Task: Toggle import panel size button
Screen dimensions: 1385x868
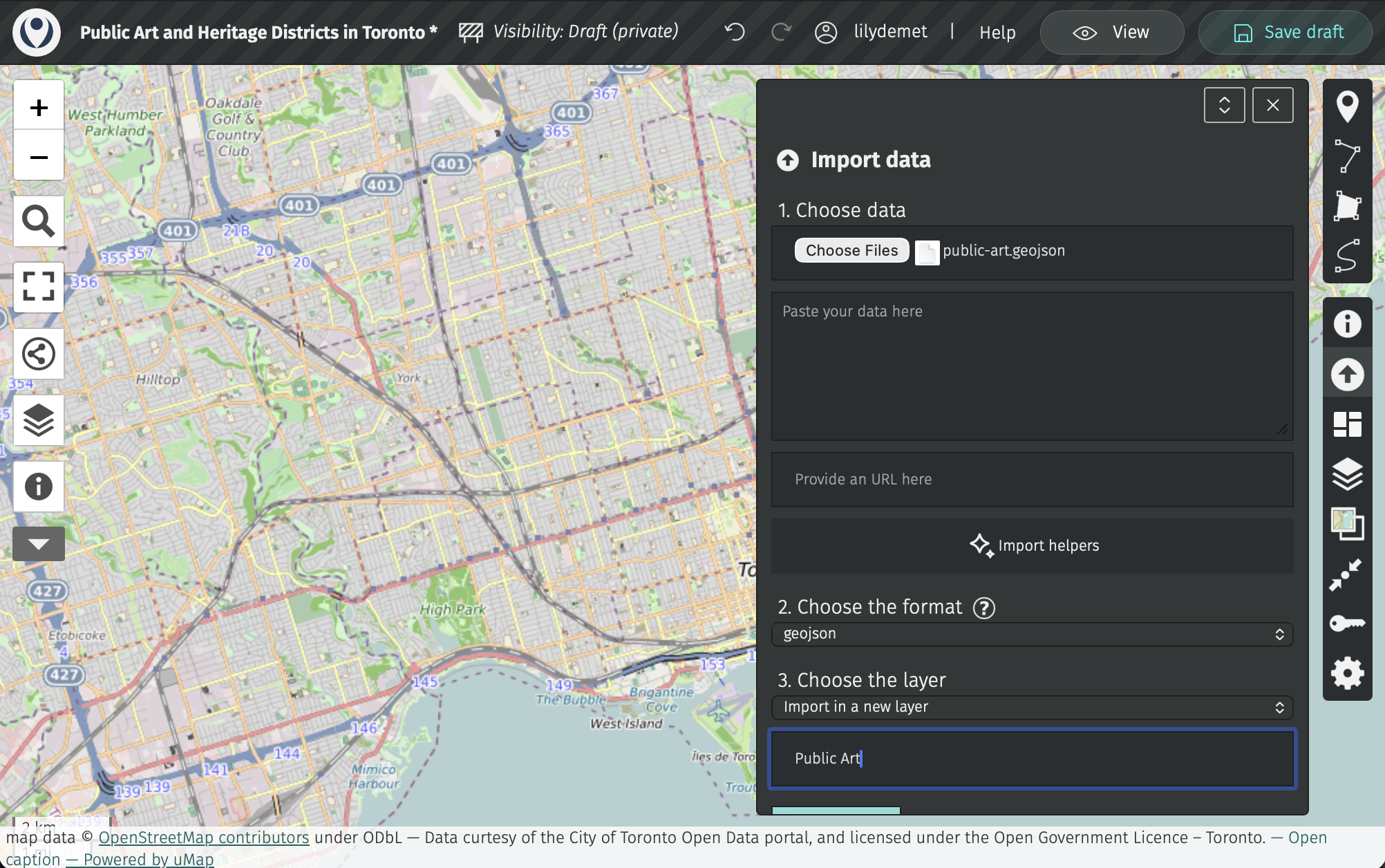Action: coord(1224,105)
